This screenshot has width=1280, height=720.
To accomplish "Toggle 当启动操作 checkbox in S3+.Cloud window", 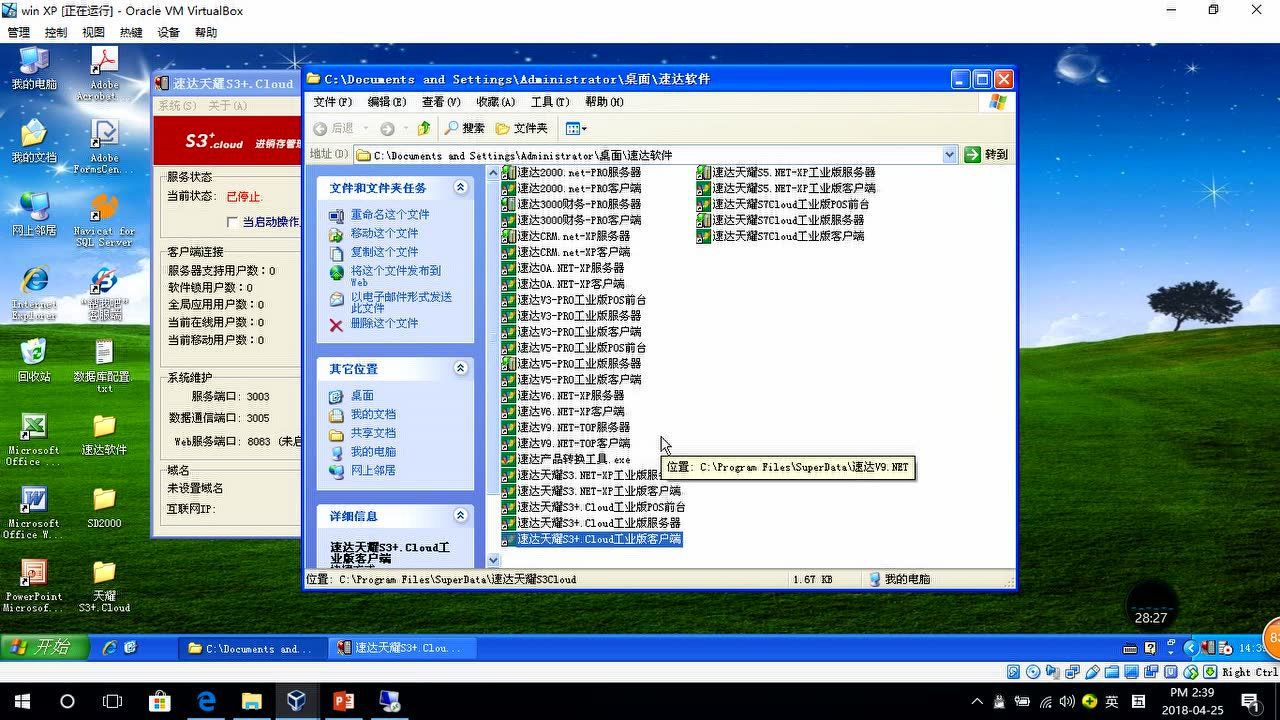I will 232,222.
